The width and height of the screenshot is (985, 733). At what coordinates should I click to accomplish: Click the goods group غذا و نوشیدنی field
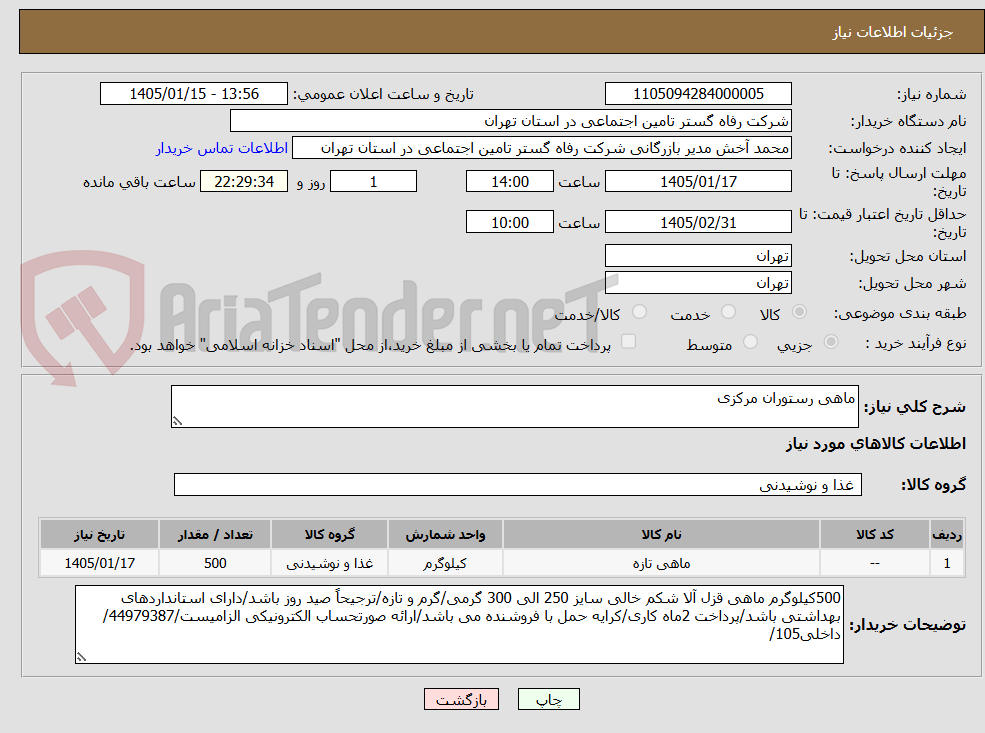(518, 484)
